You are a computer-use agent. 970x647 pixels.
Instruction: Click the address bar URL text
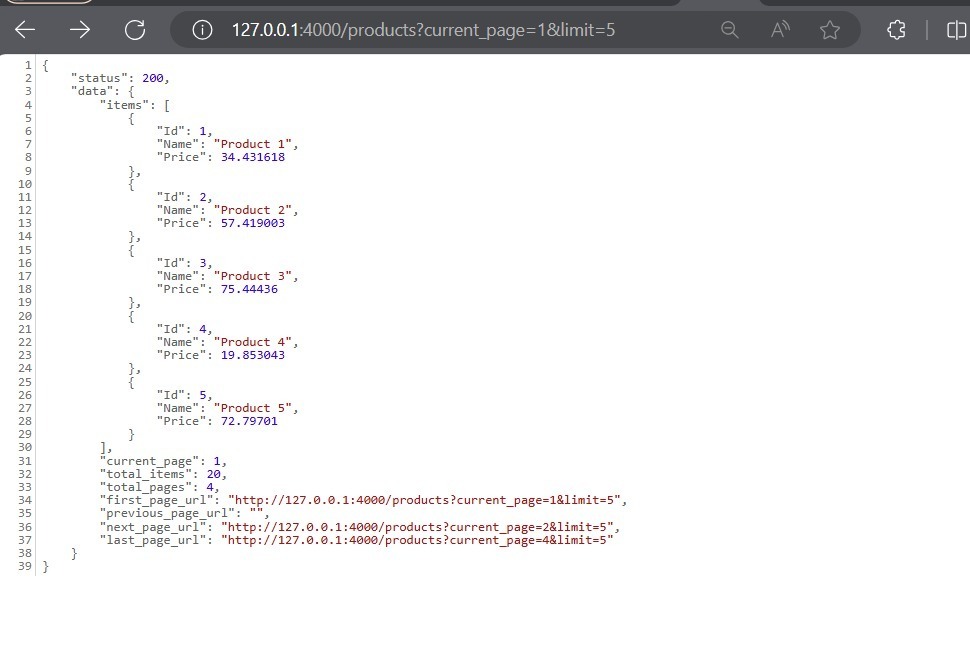pos(423,30)
